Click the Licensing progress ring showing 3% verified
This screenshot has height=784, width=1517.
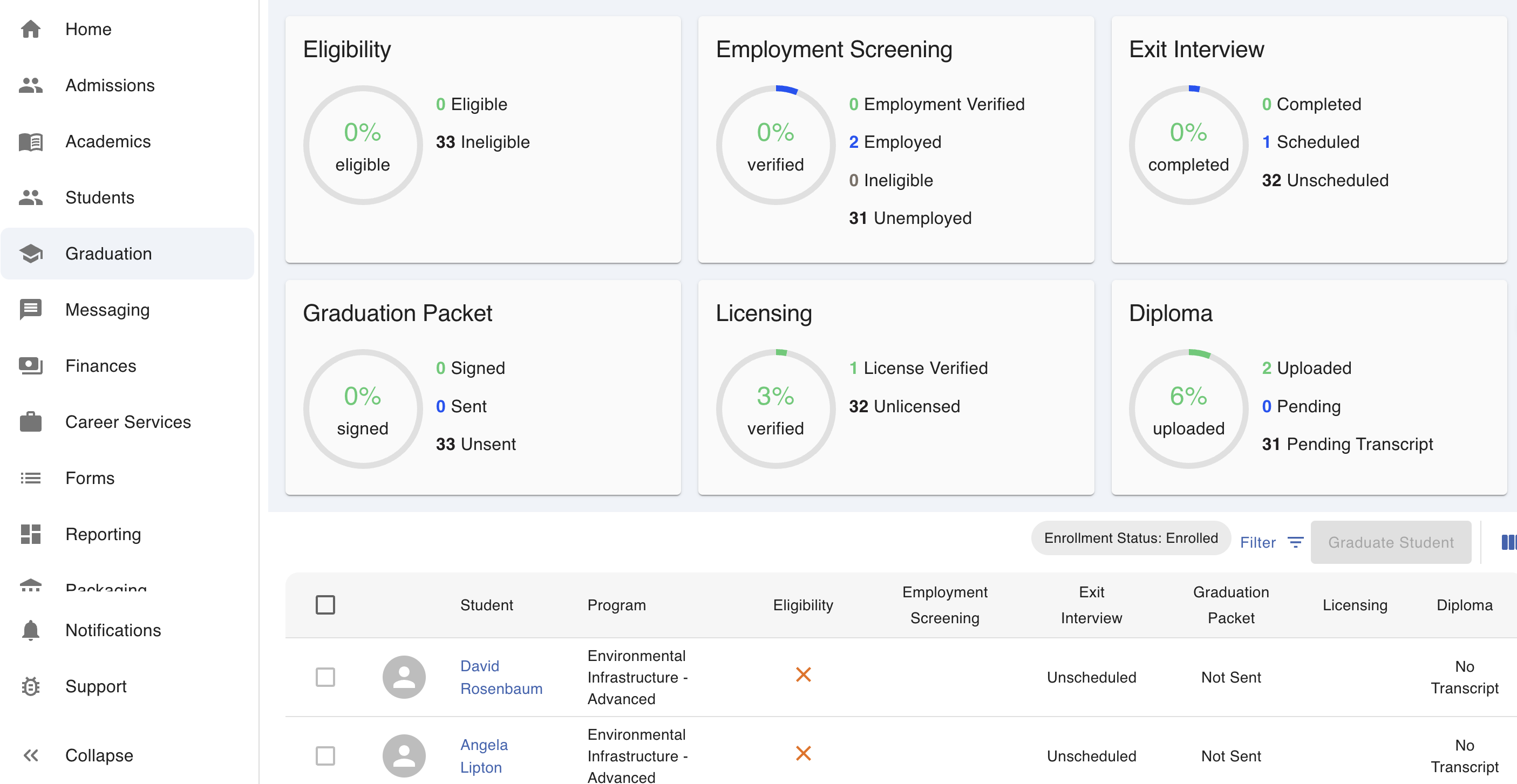click(x=775, y=408)
